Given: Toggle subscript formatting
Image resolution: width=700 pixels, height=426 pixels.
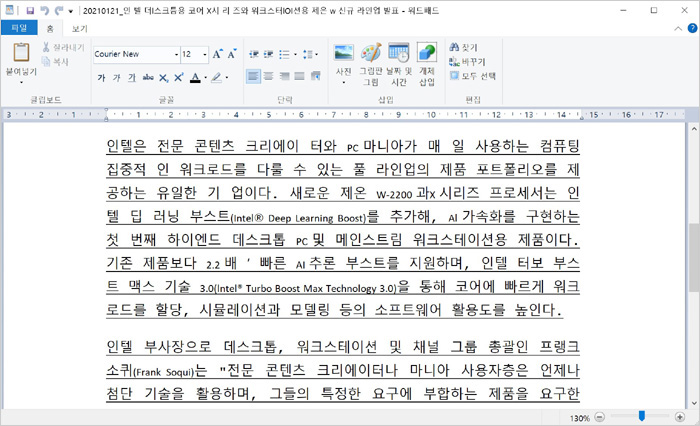Looking at the screenshot, I should point(163,78).
